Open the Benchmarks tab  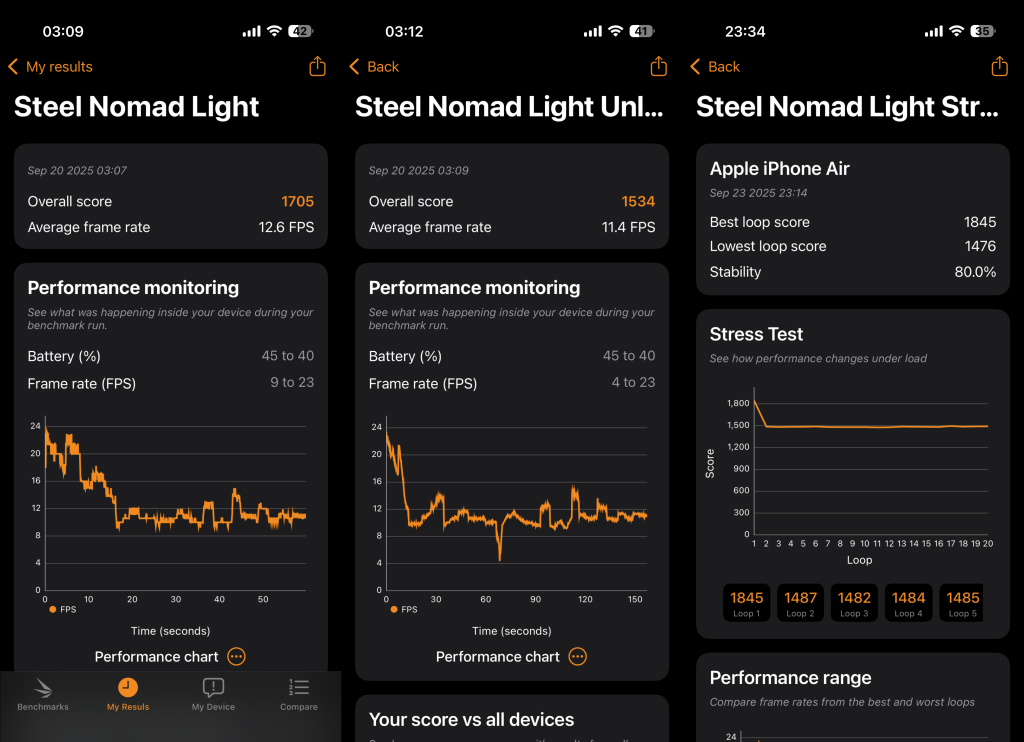(x=43, y=694)
